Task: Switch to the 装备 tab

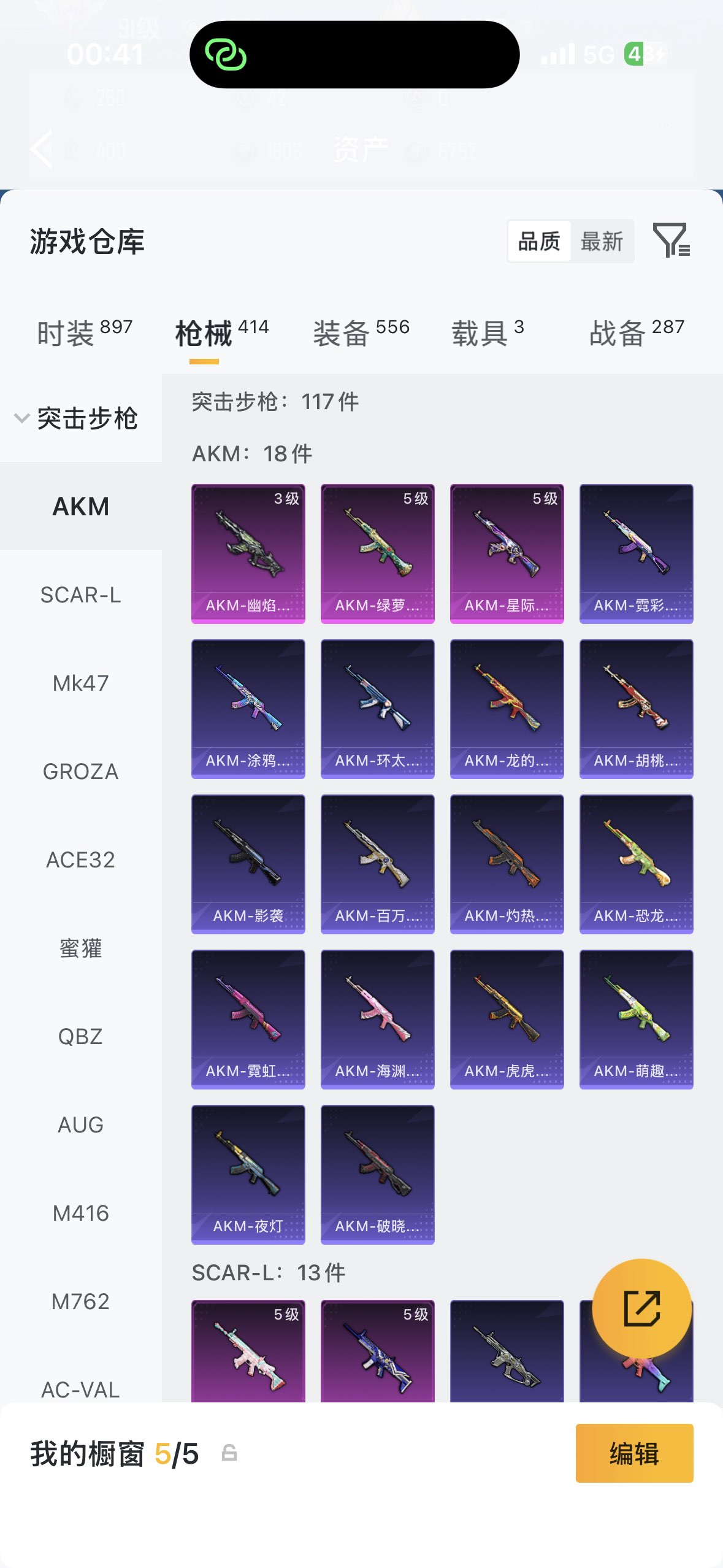Action: (x=361, y=333)
